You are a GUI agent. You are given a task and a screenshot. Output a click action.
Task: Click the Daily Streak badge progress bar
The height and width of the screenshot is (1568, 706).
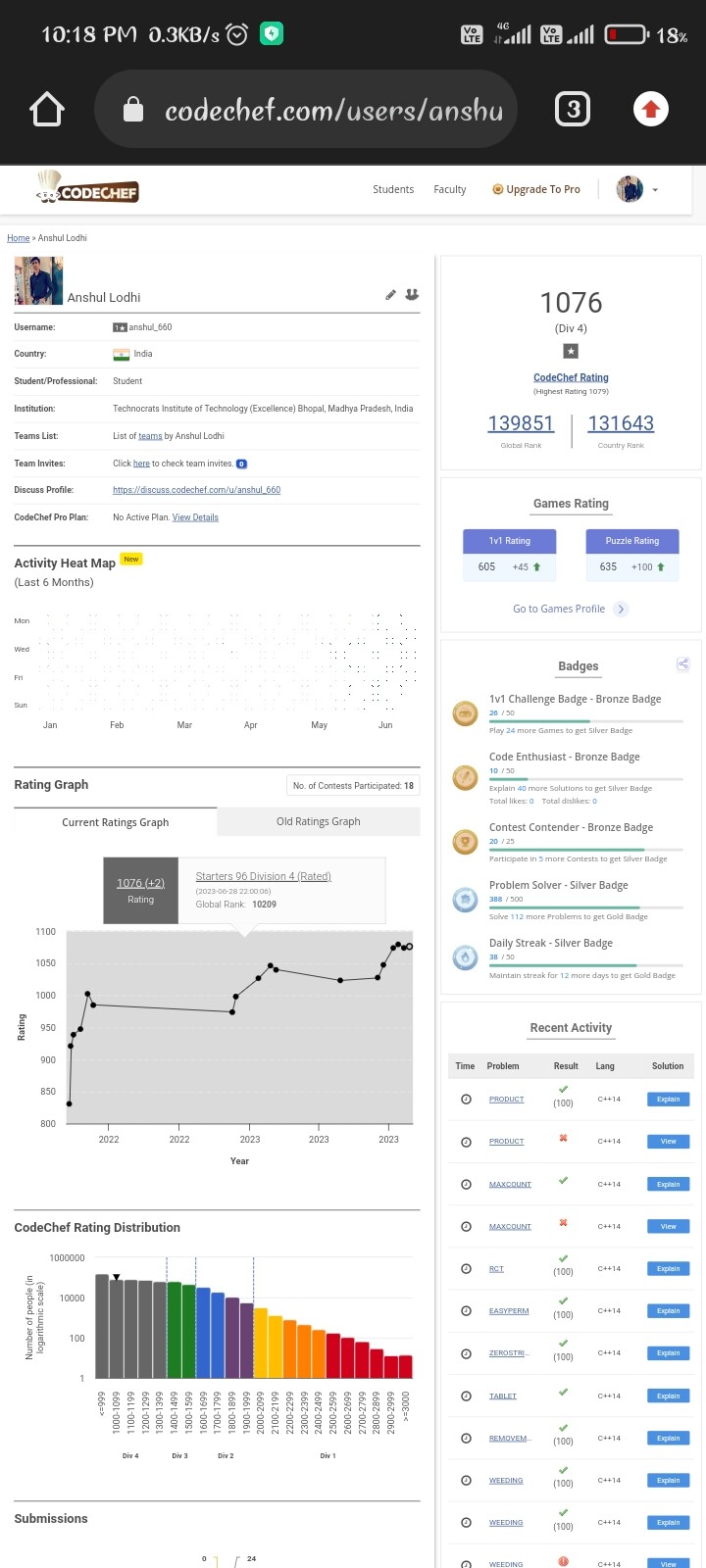(586, 966)
